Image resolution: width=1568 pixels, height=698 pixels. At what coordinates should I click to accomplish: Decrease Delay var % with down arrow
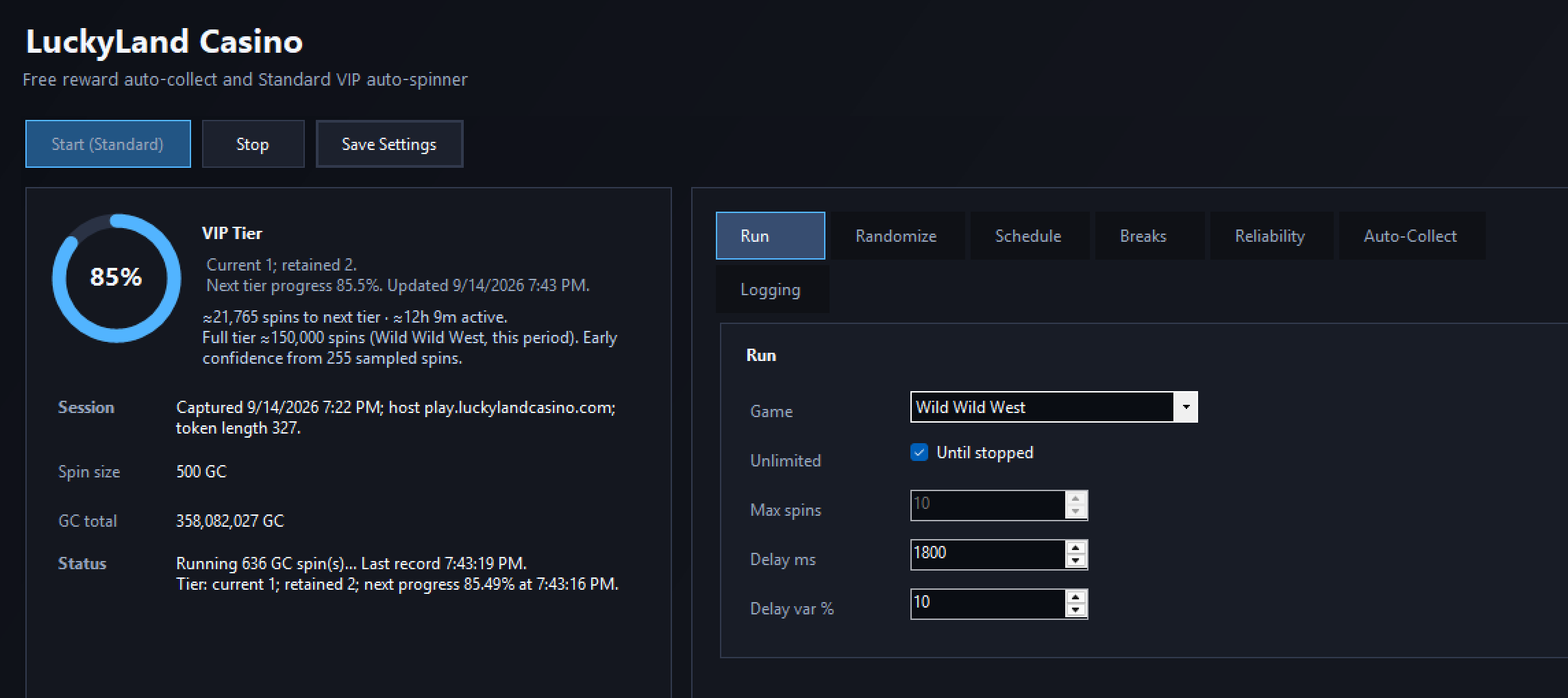[1075, 610]
